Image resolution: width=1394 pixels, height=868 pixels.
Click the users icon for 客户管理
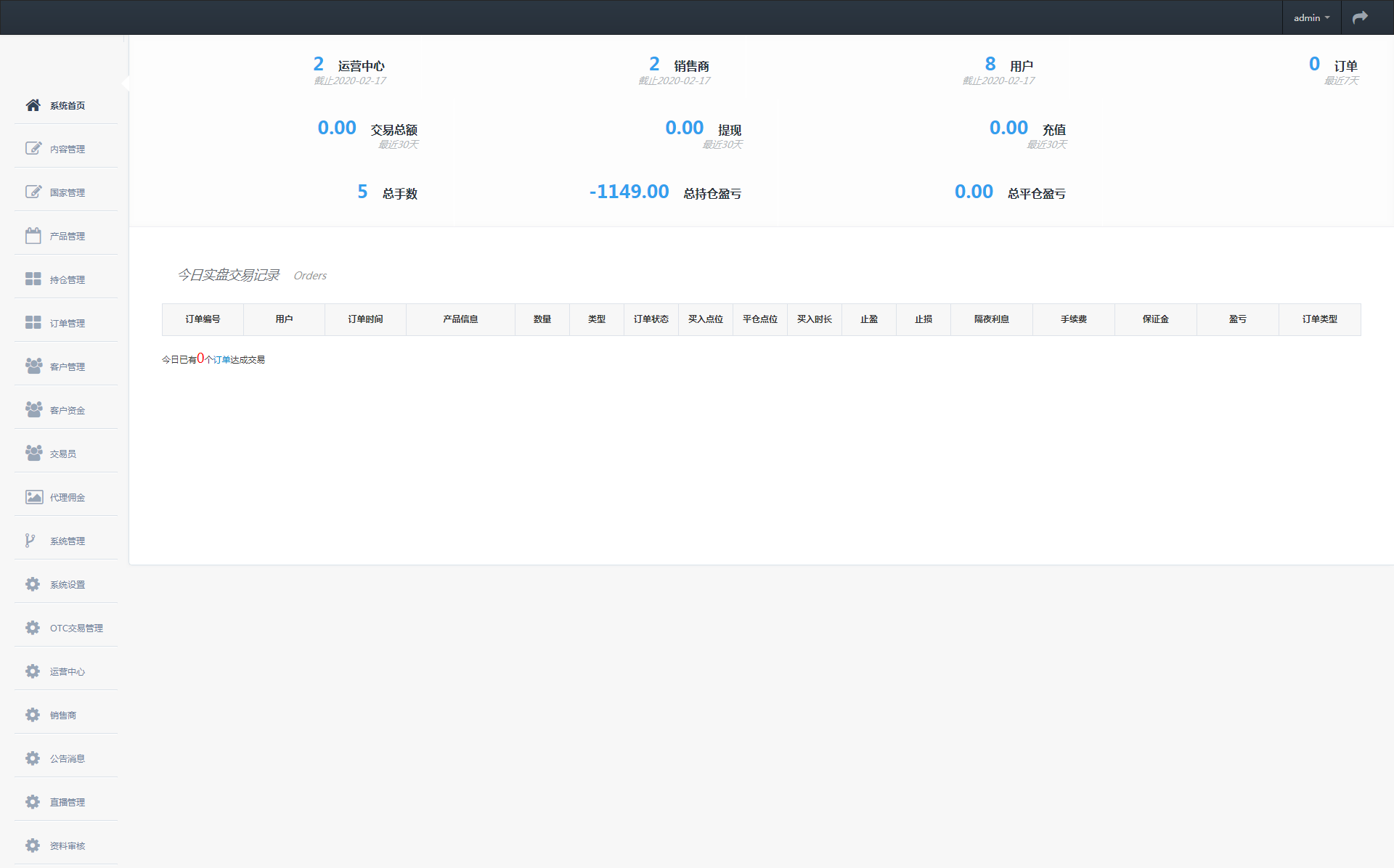33,367
